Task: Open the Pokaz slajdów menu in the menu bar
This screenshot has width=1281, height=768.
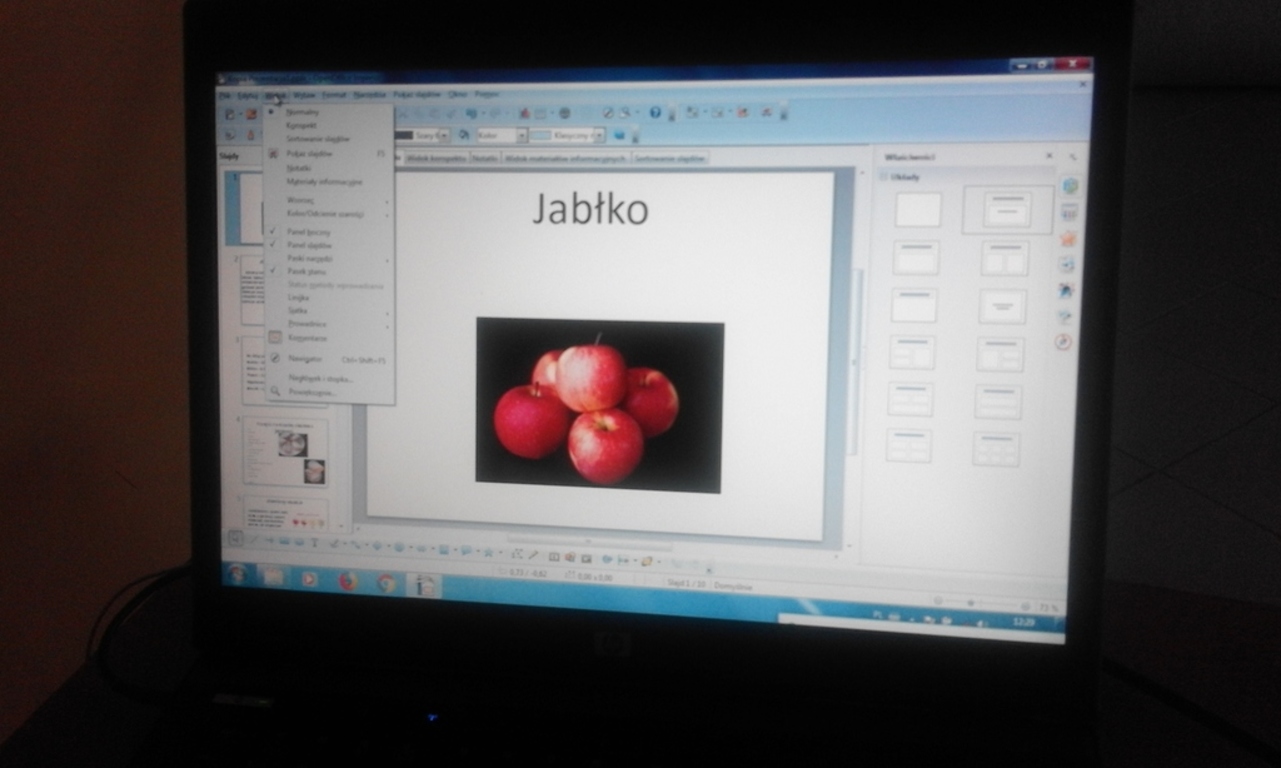Action: [x=417, y=95]
